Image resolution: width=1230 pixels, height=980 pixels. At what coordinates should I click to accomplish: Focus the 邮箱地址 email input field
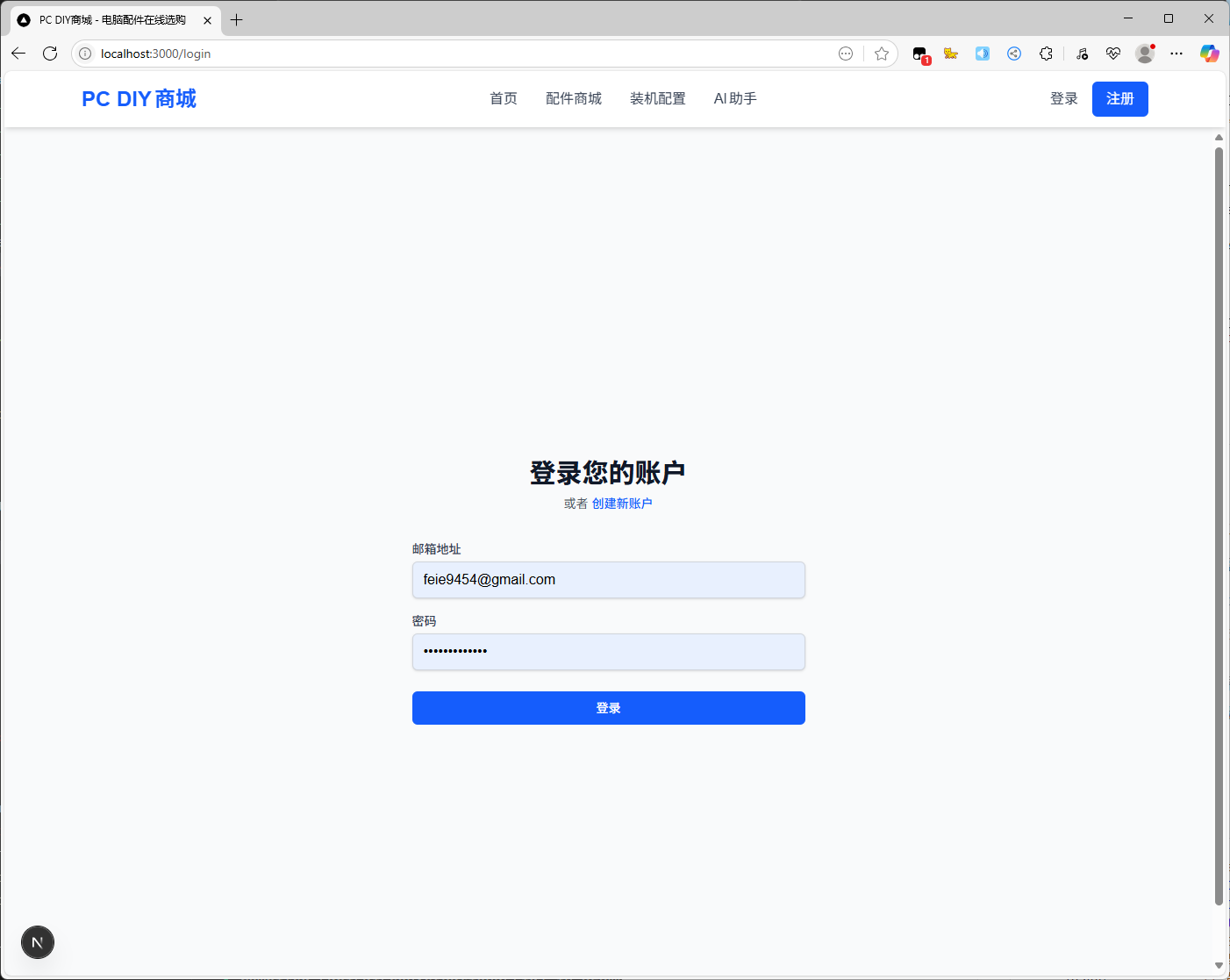click(608, 580)
